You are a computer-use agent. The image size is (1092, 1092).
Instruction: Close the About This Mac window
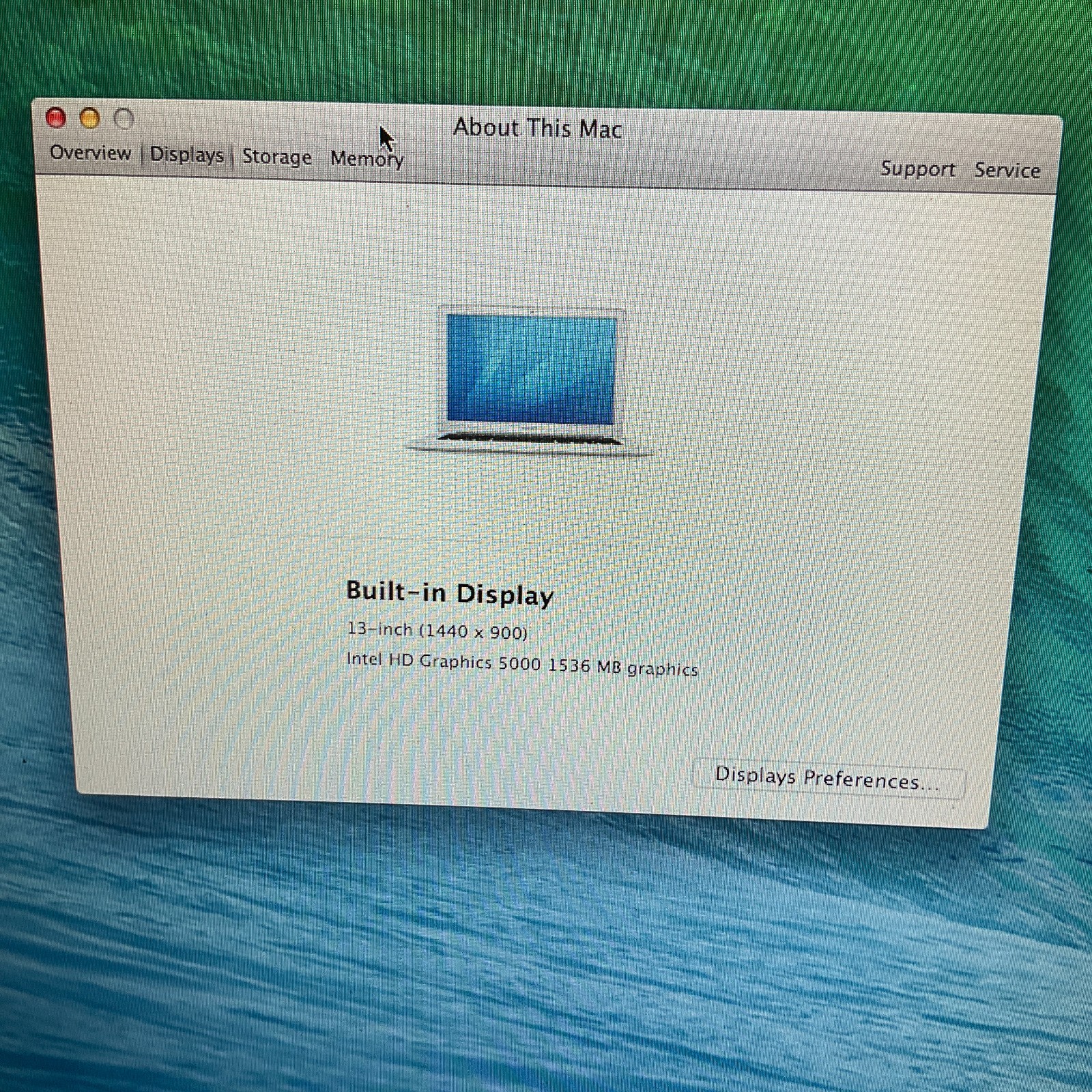(x=56, y=117)
